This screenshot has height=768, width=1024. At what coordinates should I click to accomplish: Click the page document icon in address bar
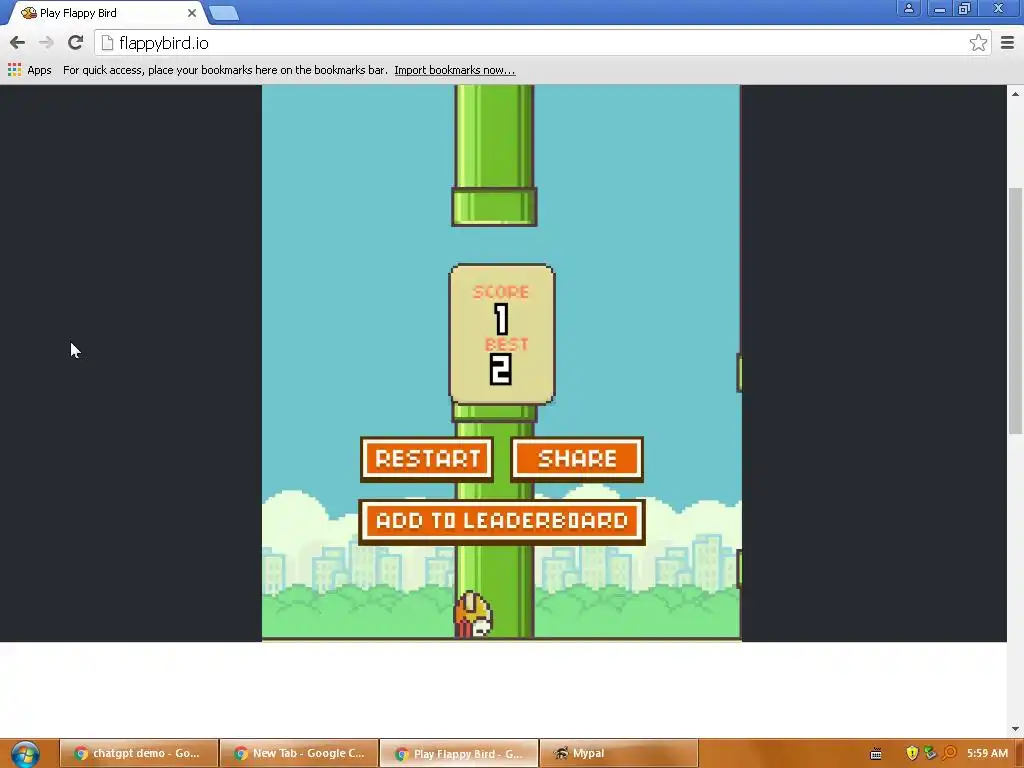coord(107,43)
